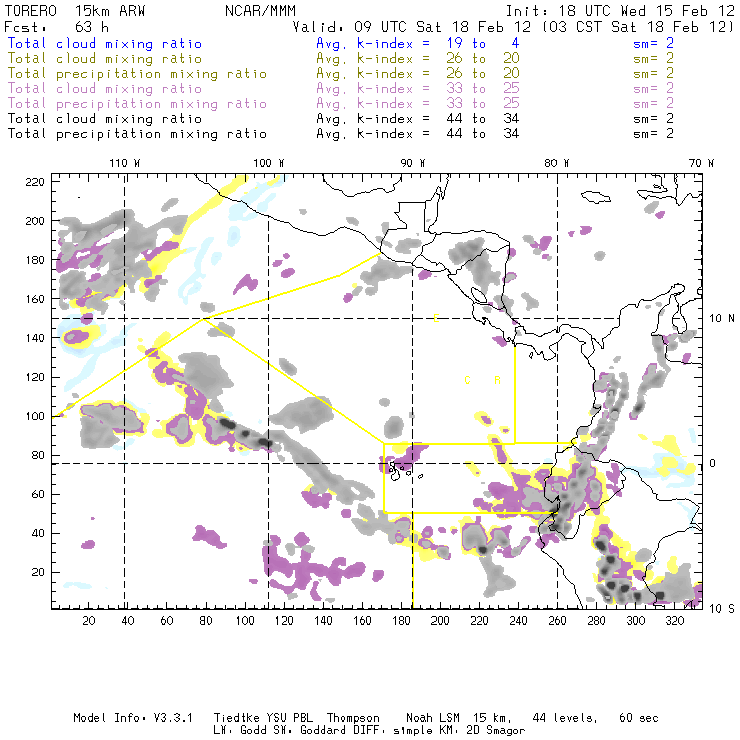Select the 'Model Info: V3.3.1' text
The height and width of the screenshot is (740, 740).
pos(133,718)
